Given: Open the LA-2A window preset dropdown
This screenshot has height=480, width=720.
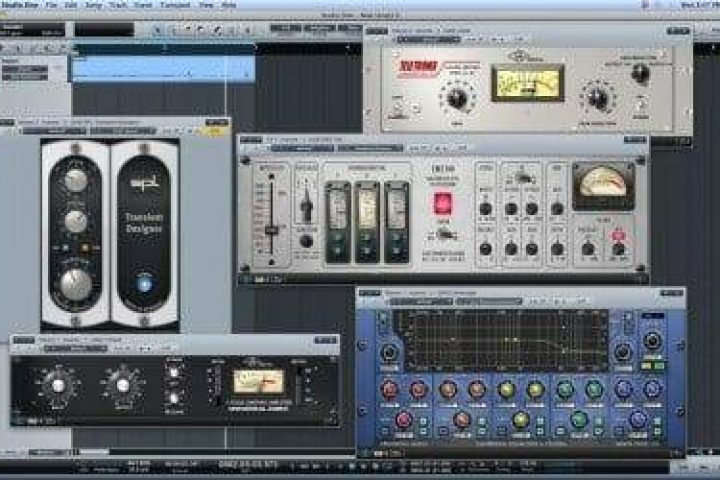Looking at the screenshot, I should 428,40.
